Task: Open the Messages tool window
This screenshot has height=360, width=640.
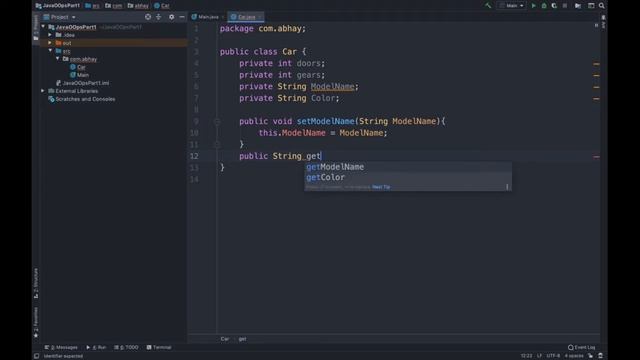Action: [61, 347]
